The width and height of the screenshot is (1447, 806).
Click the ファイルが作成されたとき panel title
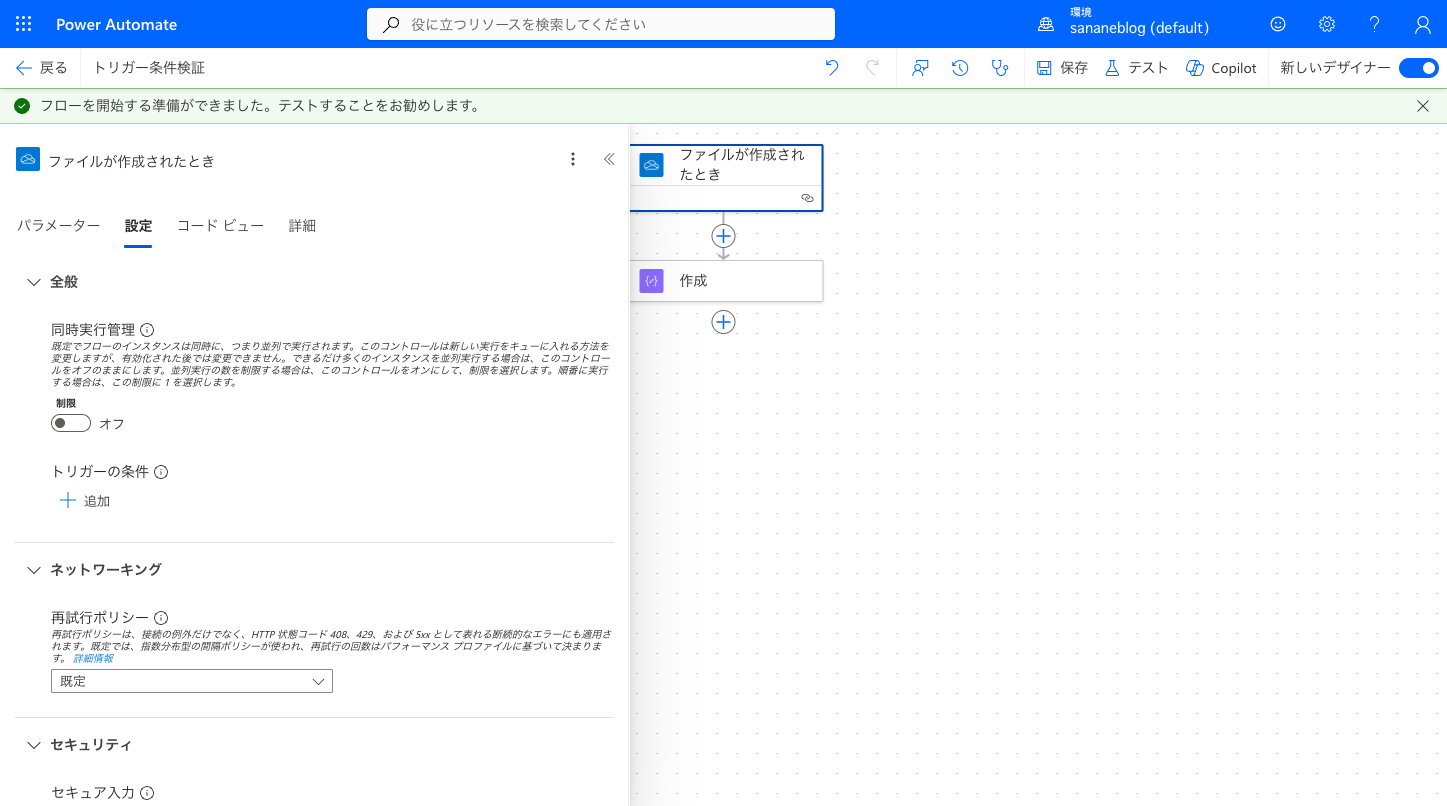[131, 160]
